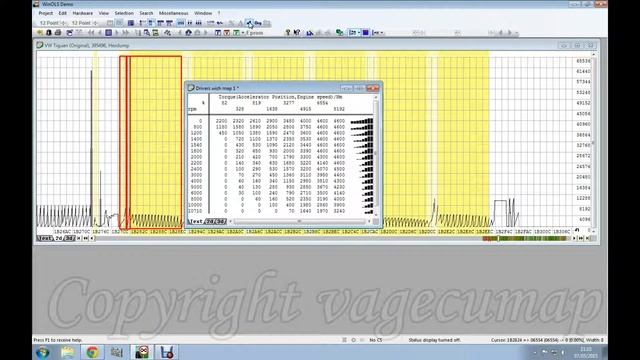Click the column header '1638' in the map table
Screen dimensions: 640x360
point(272,109)
